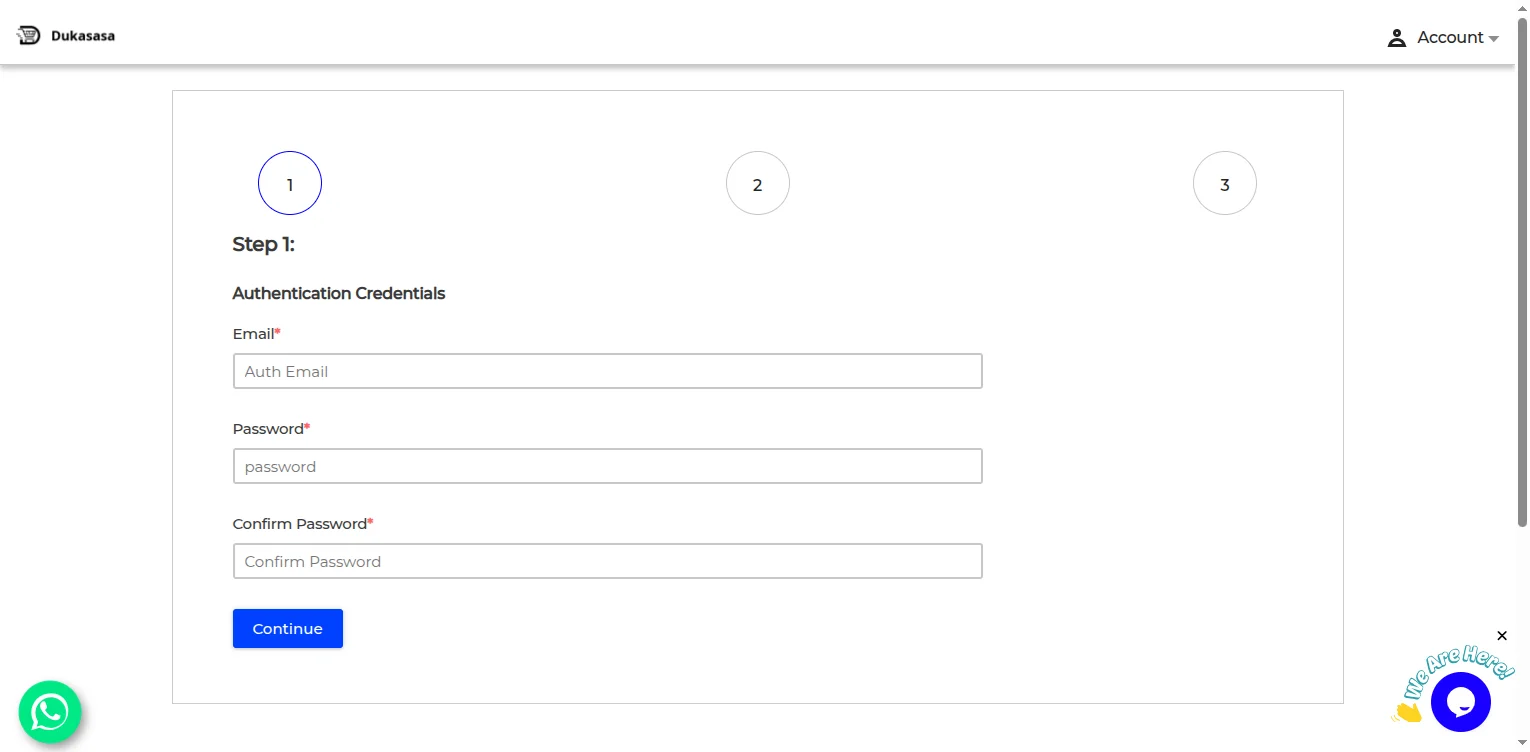The image size is (1530, 752).
Task: Select step 3 circle indicator
Action: pos(1225,183)
